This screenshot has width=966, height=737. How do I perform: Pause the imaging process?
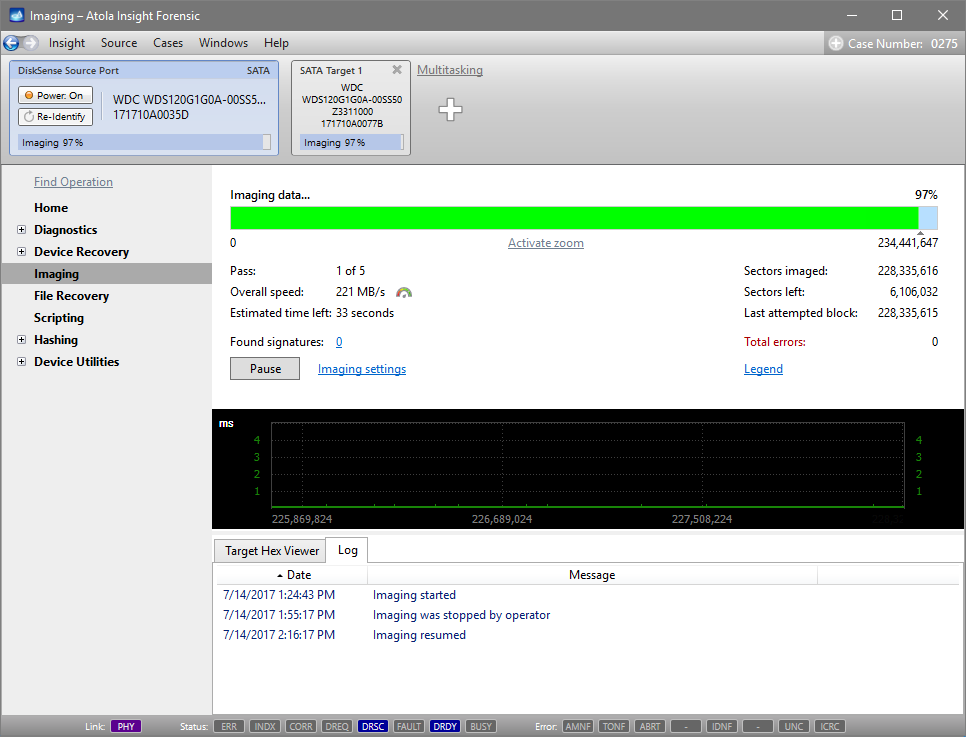coord(265,369)
